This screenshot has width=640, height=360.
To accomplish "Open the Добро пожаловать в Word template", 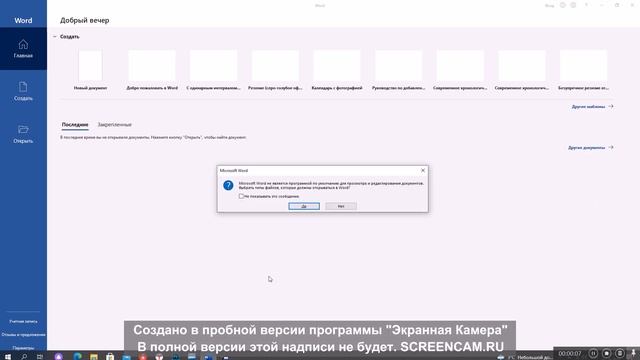I will pyautogui.click(x=152, y=70).
